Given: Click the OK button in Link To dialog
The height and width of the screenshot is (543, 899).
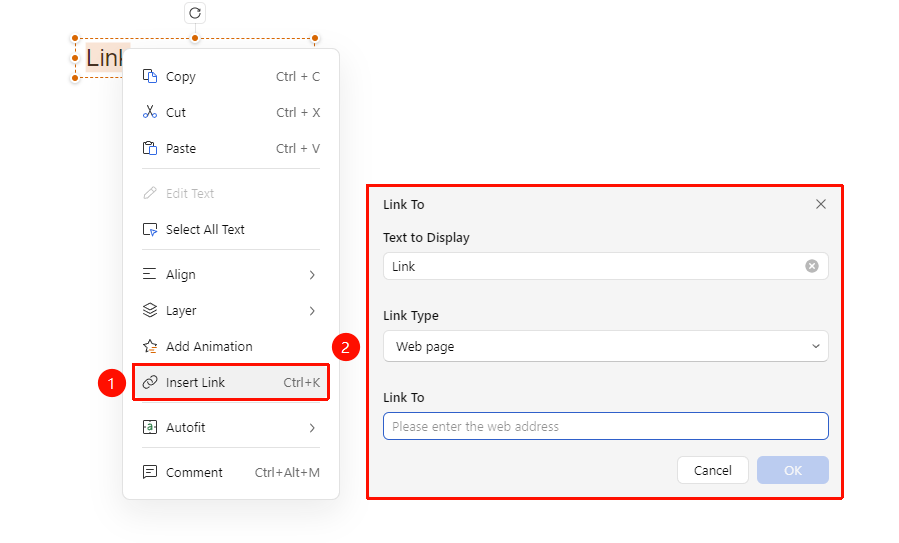Looking at the screenshot, I should coord(792,470).
